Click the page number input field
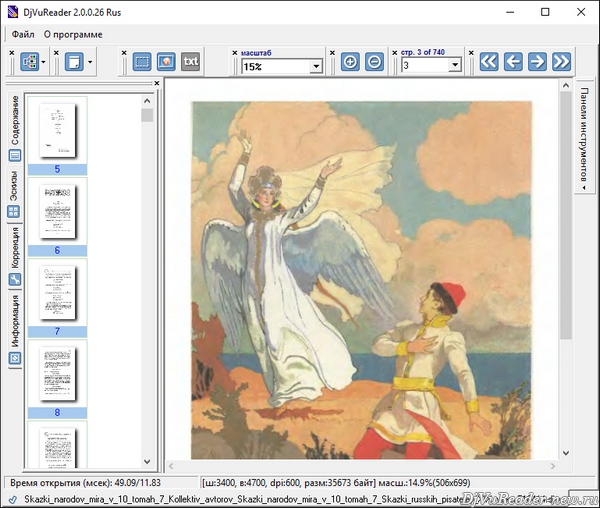Screen dimensions: 600x508 (425, 65)
